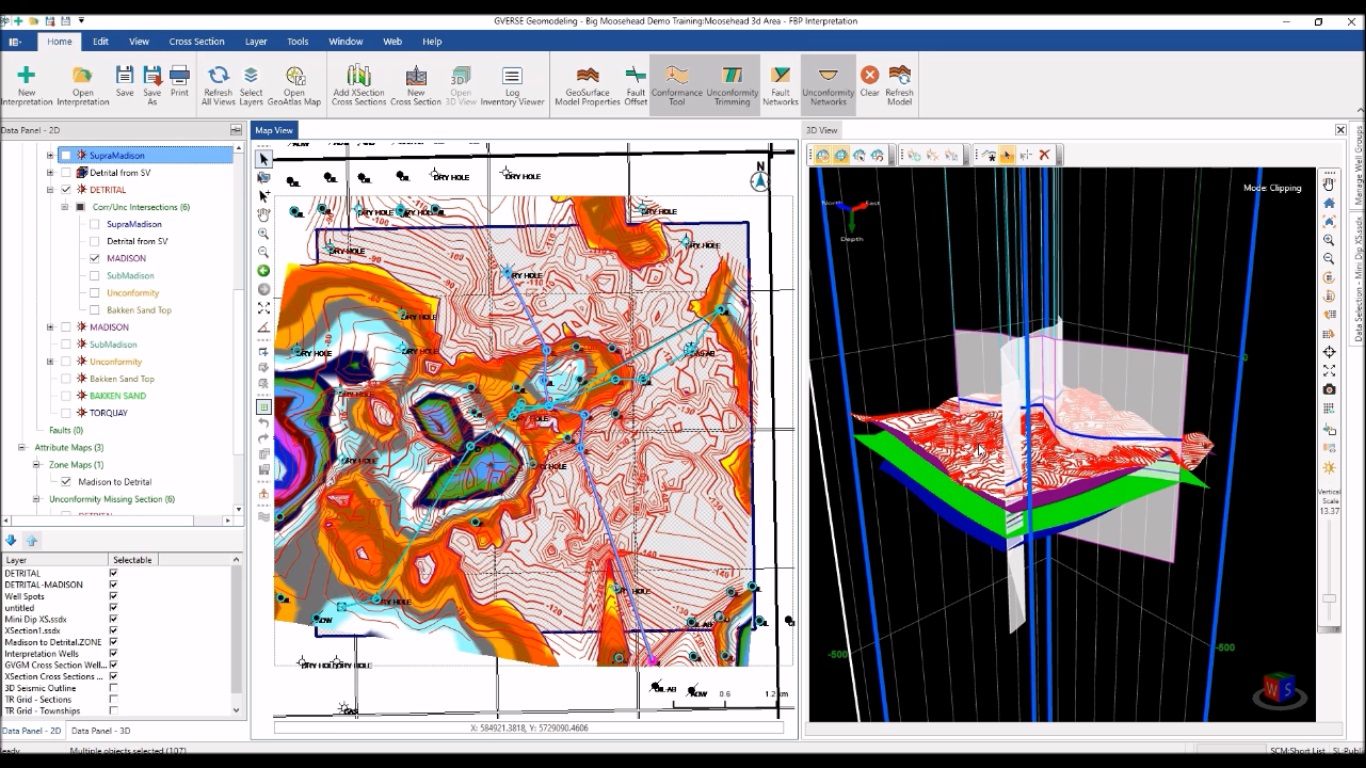Uncheck the DETRITAL surface checkbox
1366x768 pixels.
coord(66,190)
